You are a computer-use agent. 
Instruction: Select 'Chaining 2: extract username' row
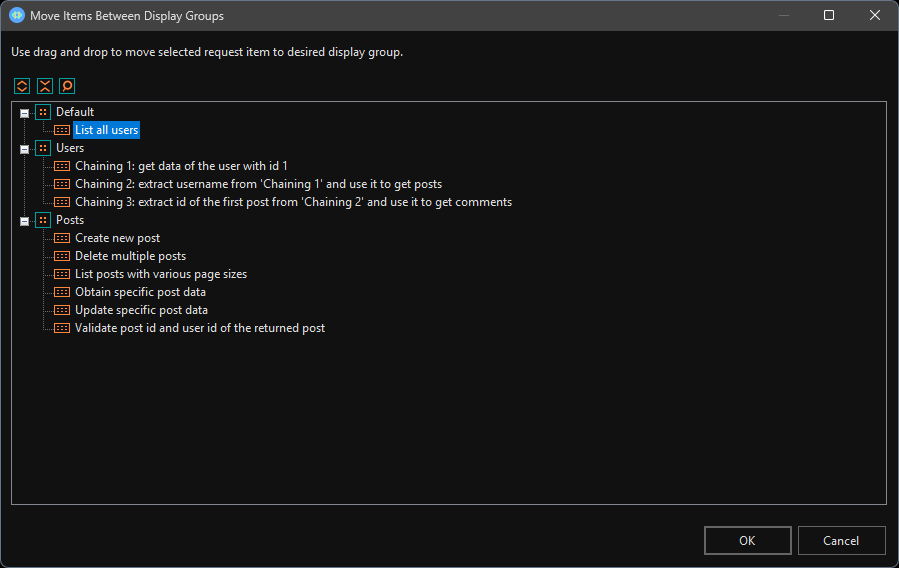coord(259,184)
